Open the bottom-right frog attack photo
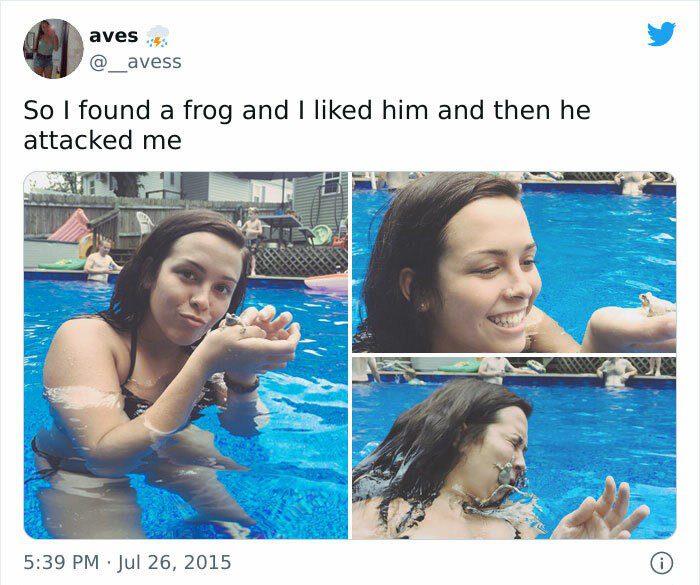The height and width of the screenshot is (585, 700). point(514,448)
